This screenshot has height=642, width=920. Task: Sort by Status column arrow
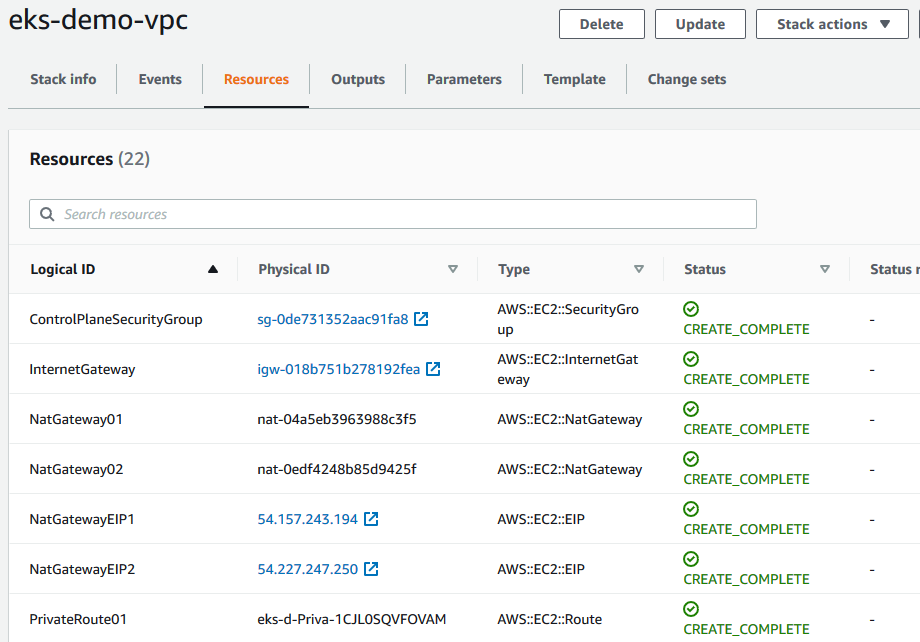click(825, 269)
